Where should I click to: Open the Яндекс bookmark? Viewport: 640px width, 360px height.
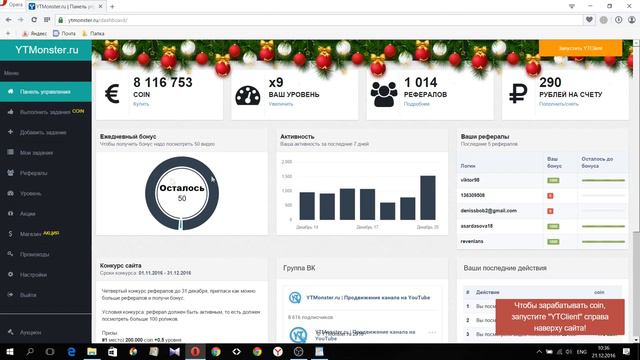coord(35,33)
